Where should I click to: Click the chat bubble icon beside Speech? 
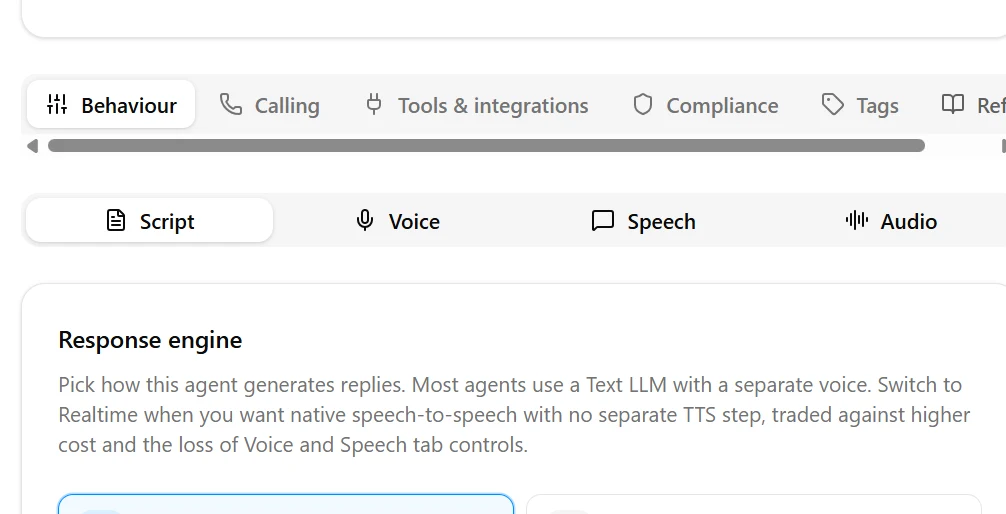[603, 221]
